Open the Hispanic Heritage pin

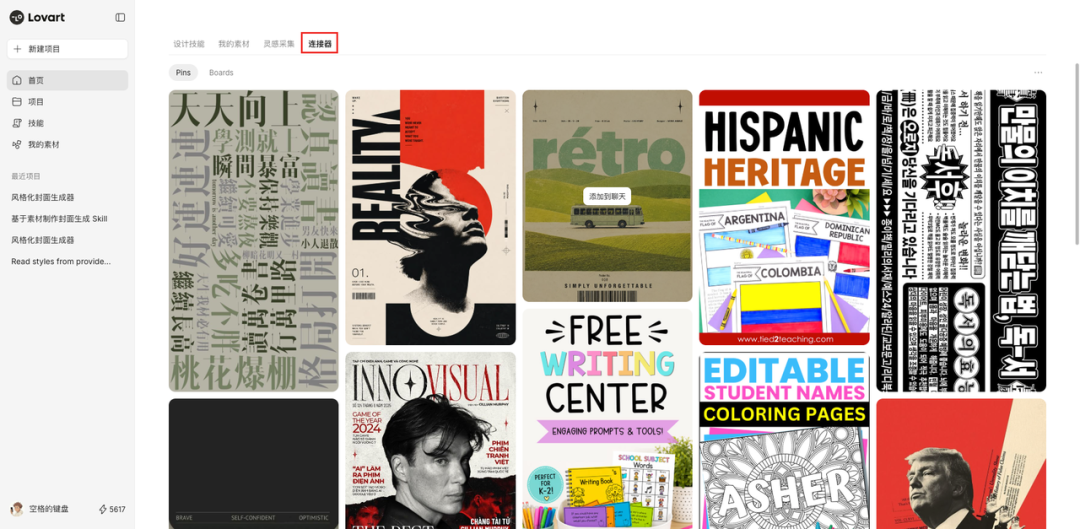point(784,217)
